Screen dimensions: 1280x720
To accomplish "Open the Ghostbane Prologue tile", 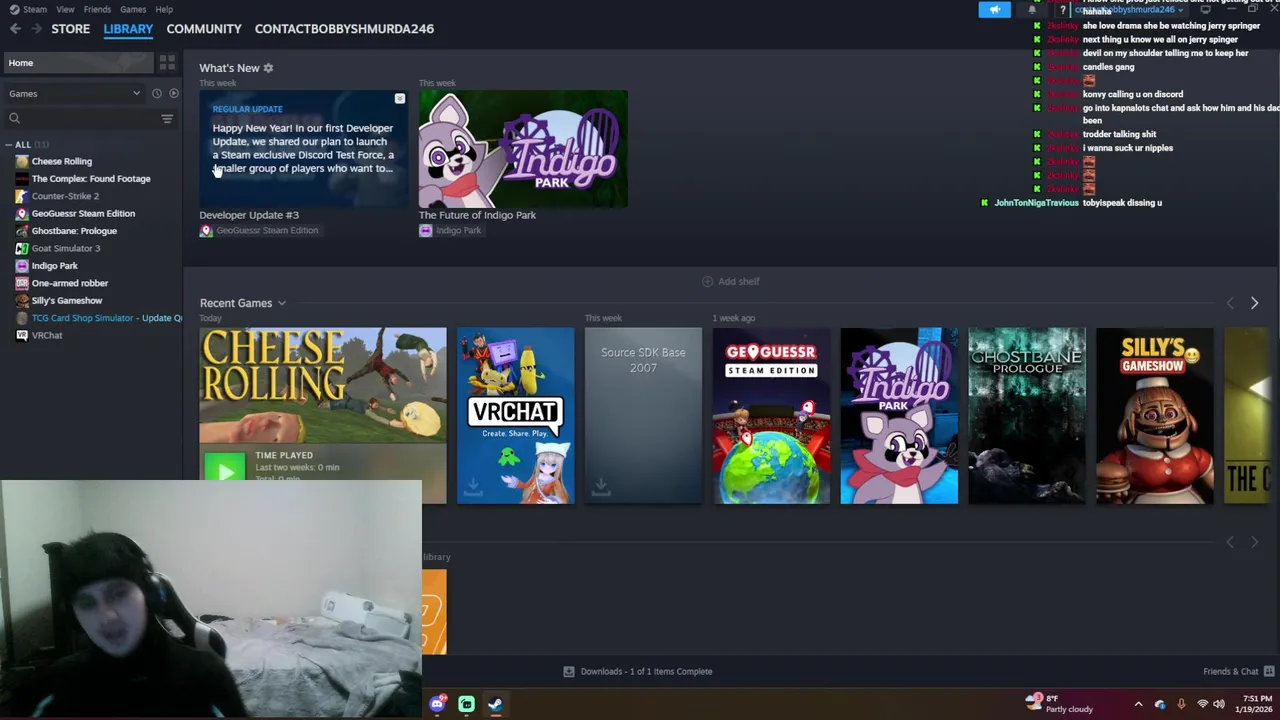I will coord(1027,416).
